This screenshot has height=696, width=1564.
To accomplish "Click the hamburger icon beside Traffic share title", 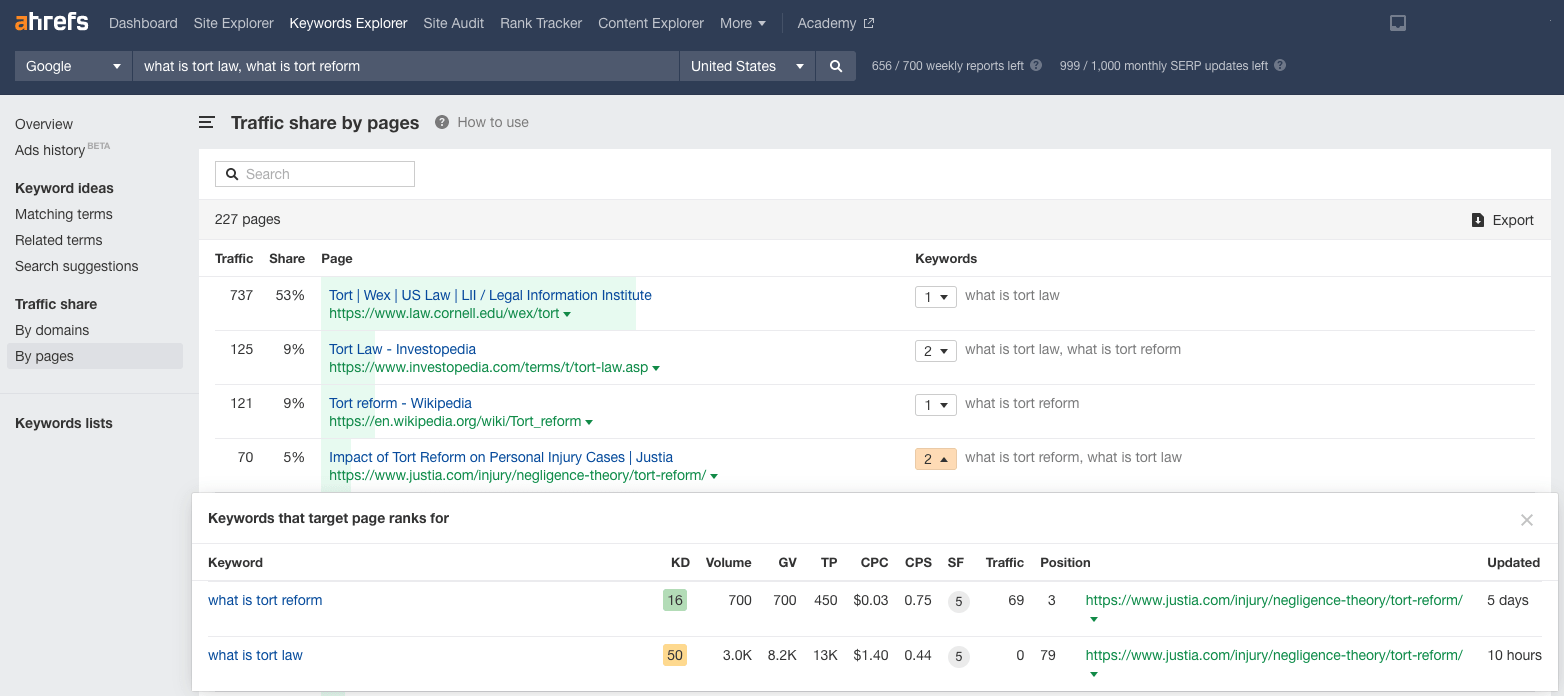I will (206, 122).
